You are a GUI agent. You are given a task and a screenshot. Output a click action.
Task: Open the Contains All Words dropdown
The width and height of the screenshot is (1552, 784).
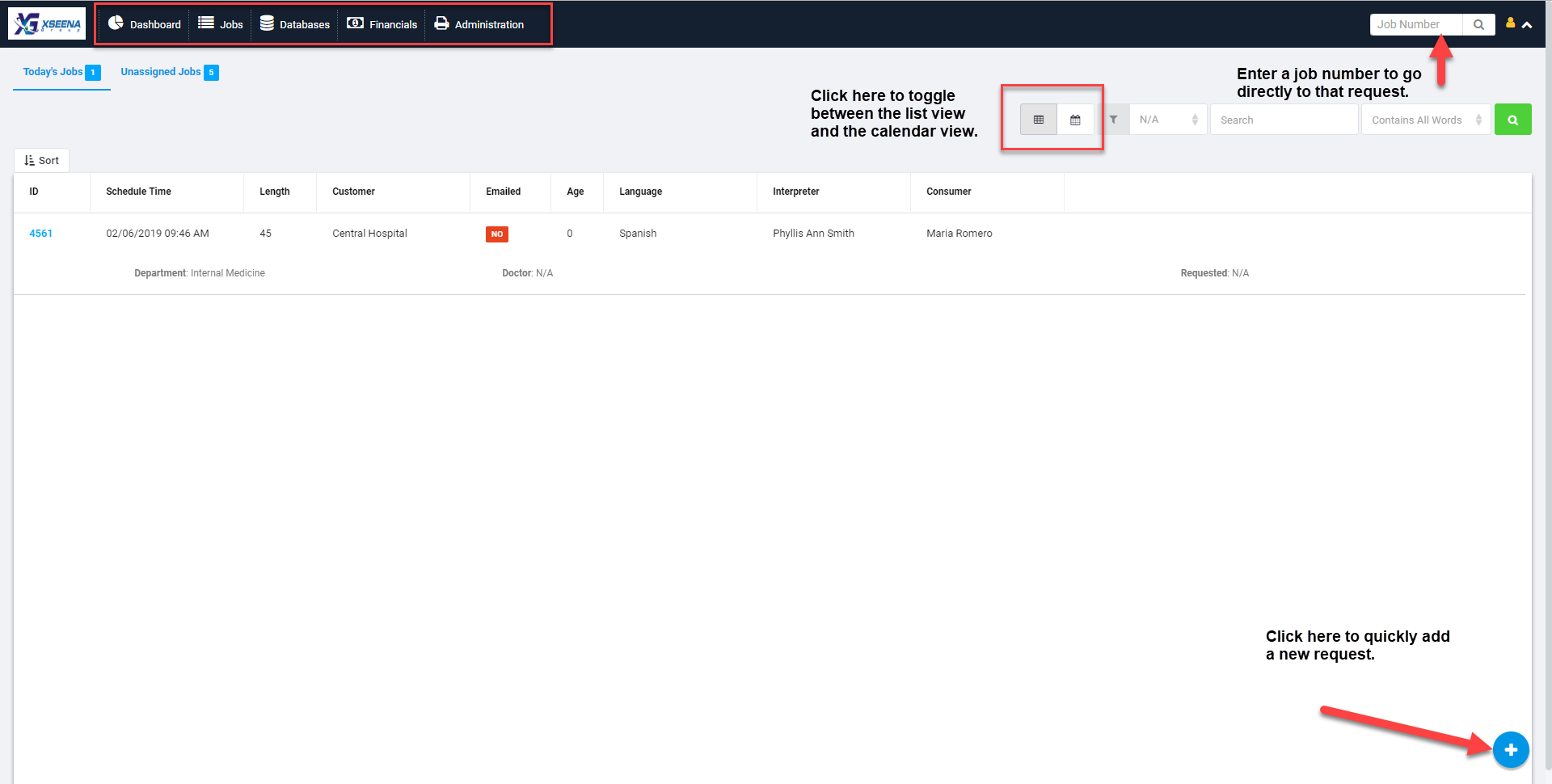tap(1426, 120)
